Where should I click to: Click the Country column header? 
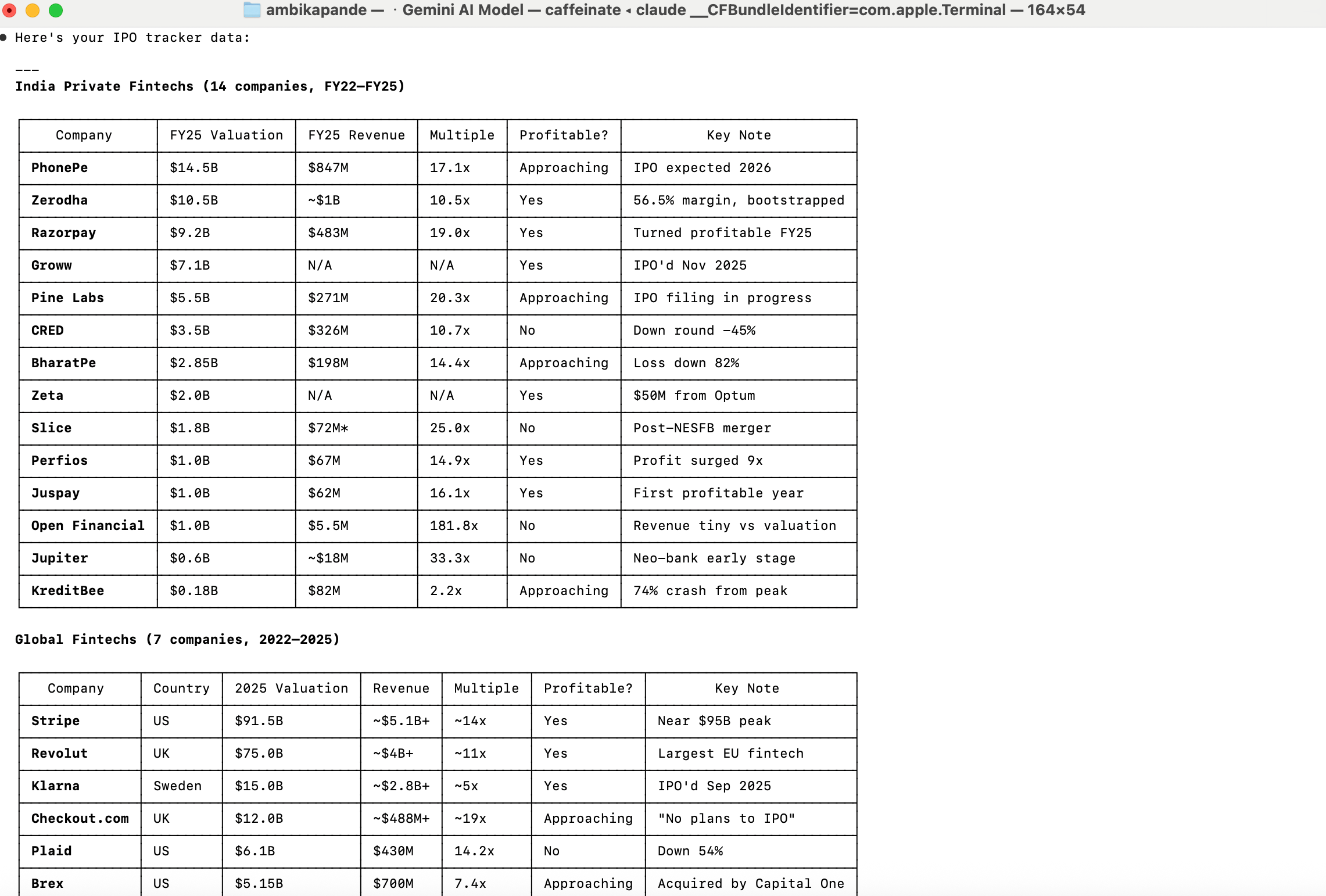[181, 689]
